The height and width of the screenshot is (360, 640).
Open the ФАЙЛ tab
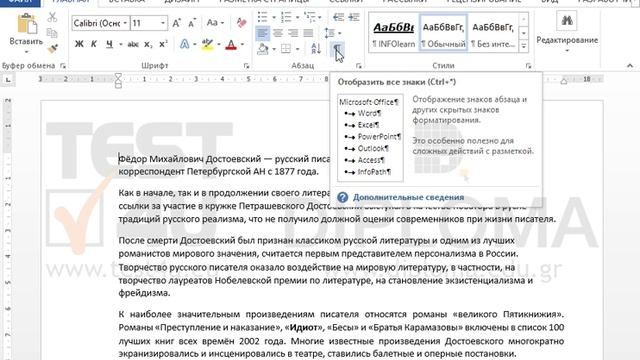20,2
